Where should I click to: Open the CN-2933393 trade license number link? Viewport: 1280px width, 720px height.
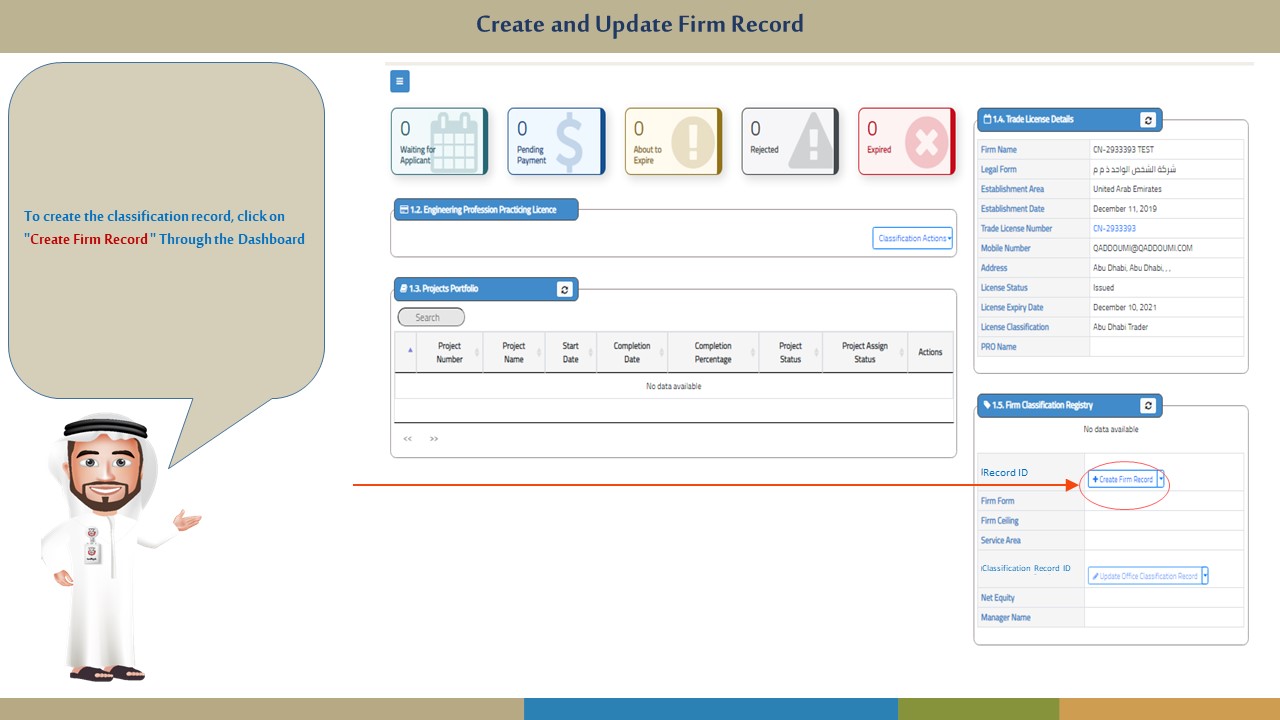coord(1114,229)
